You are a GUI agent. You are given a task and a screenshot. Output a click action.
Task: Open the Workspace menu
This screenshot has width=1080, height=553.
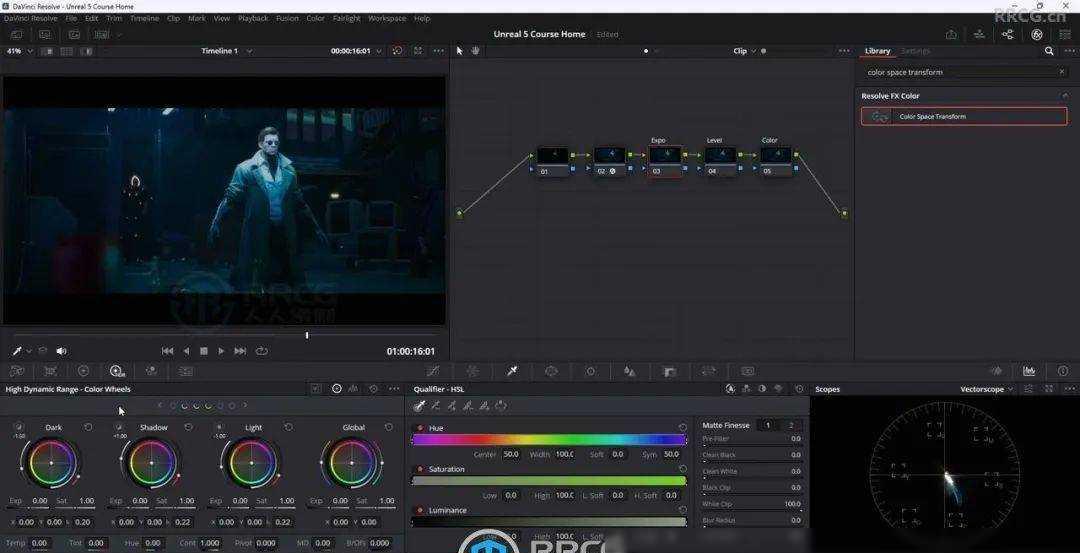click(x=387, y=19)
